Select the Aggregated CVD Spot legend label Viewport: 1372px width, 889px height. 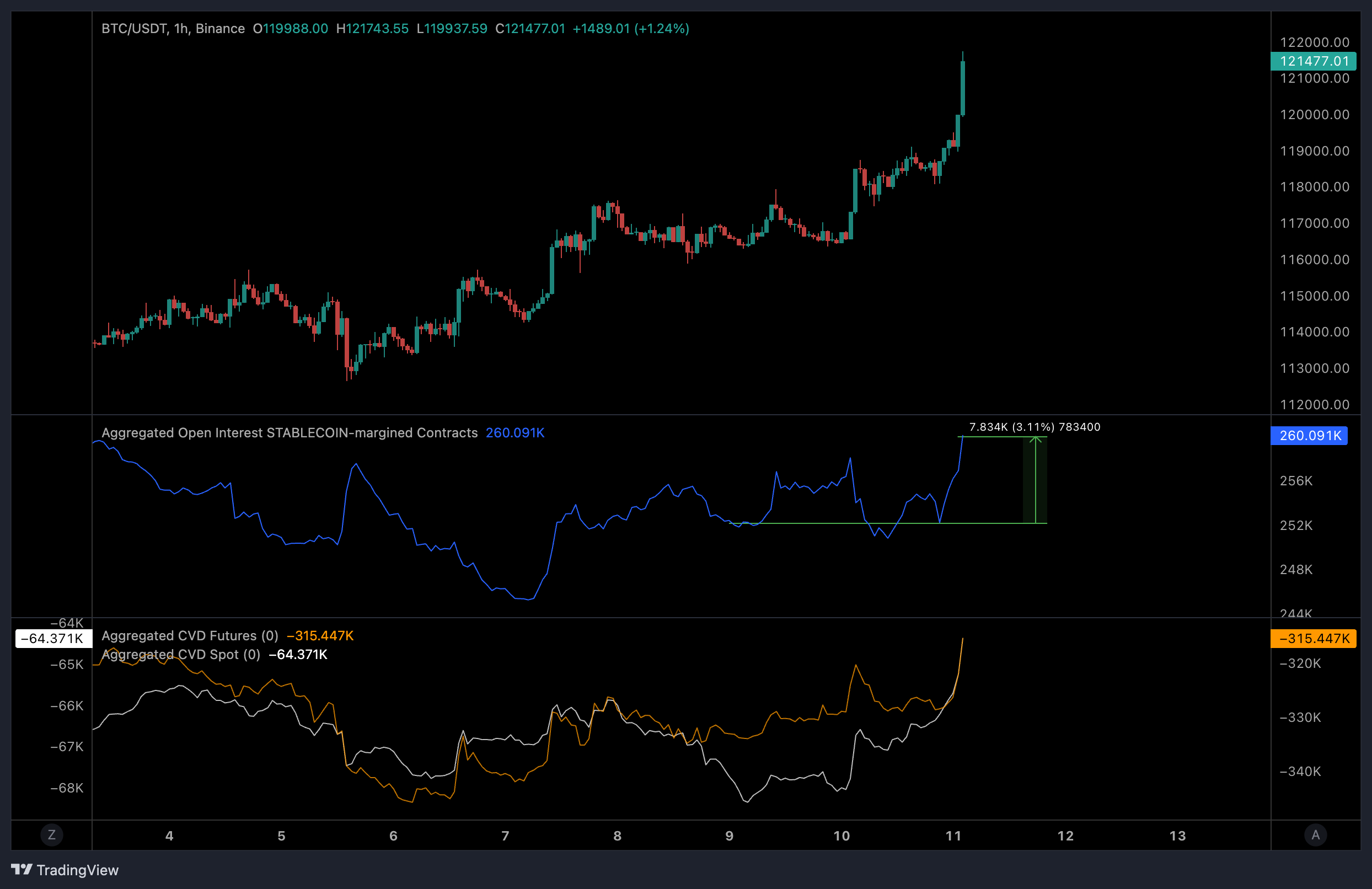tap(180, 655)
